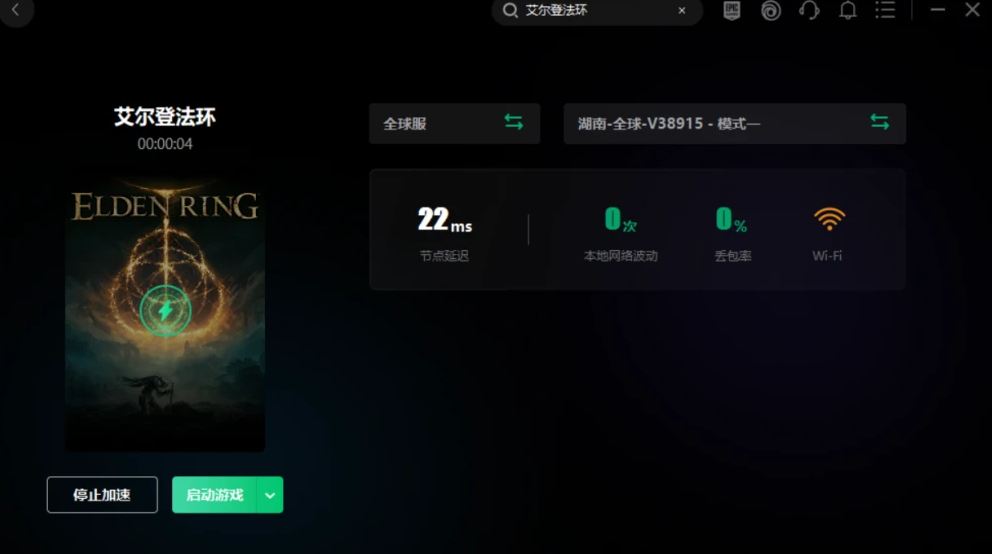Click the 丢包率 packet loss indicator
The height and width of the screenshot is (554, 992).
pos(733,233)
